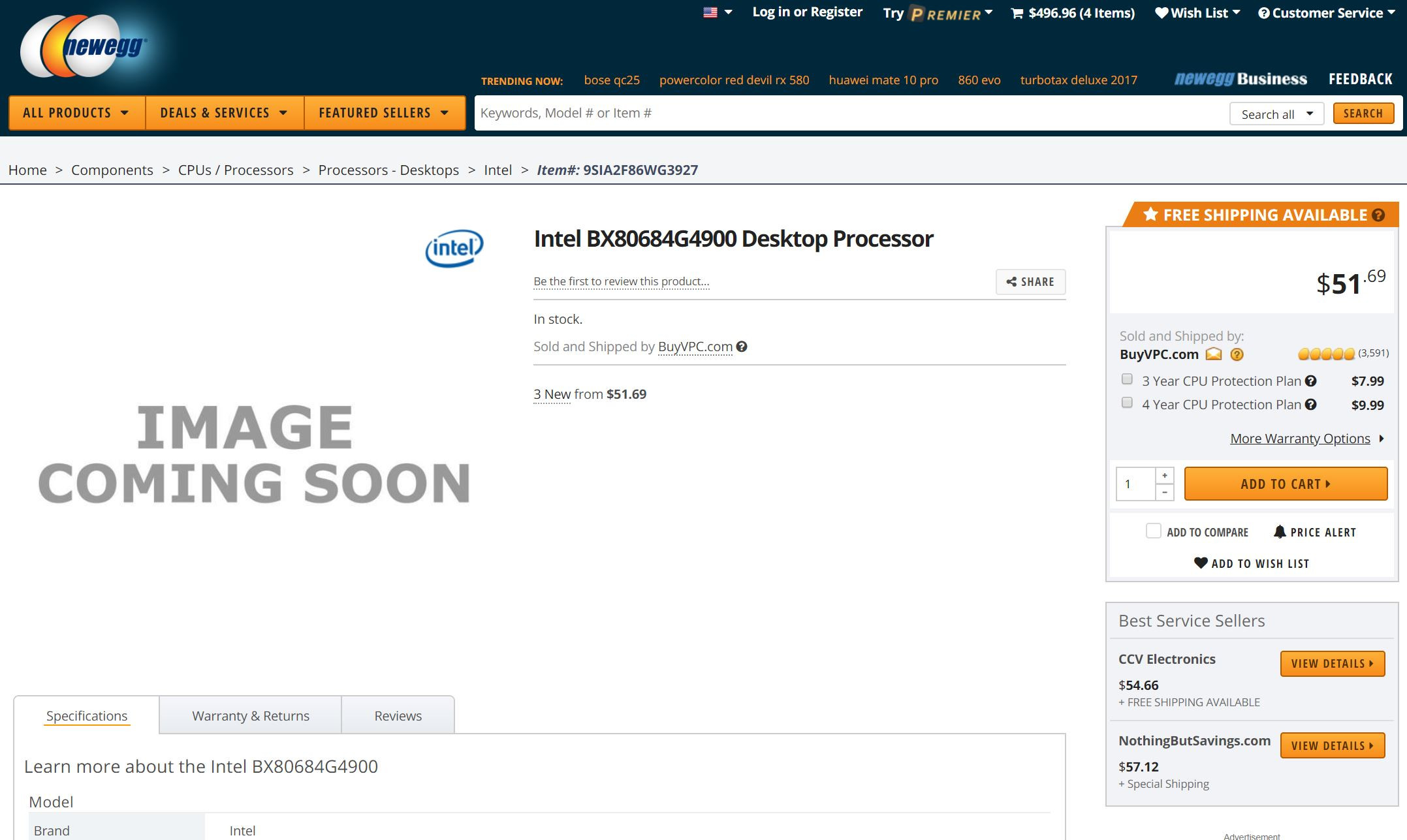Open the shopping cart icon

pyautogui.click(x=1017, y=13)
